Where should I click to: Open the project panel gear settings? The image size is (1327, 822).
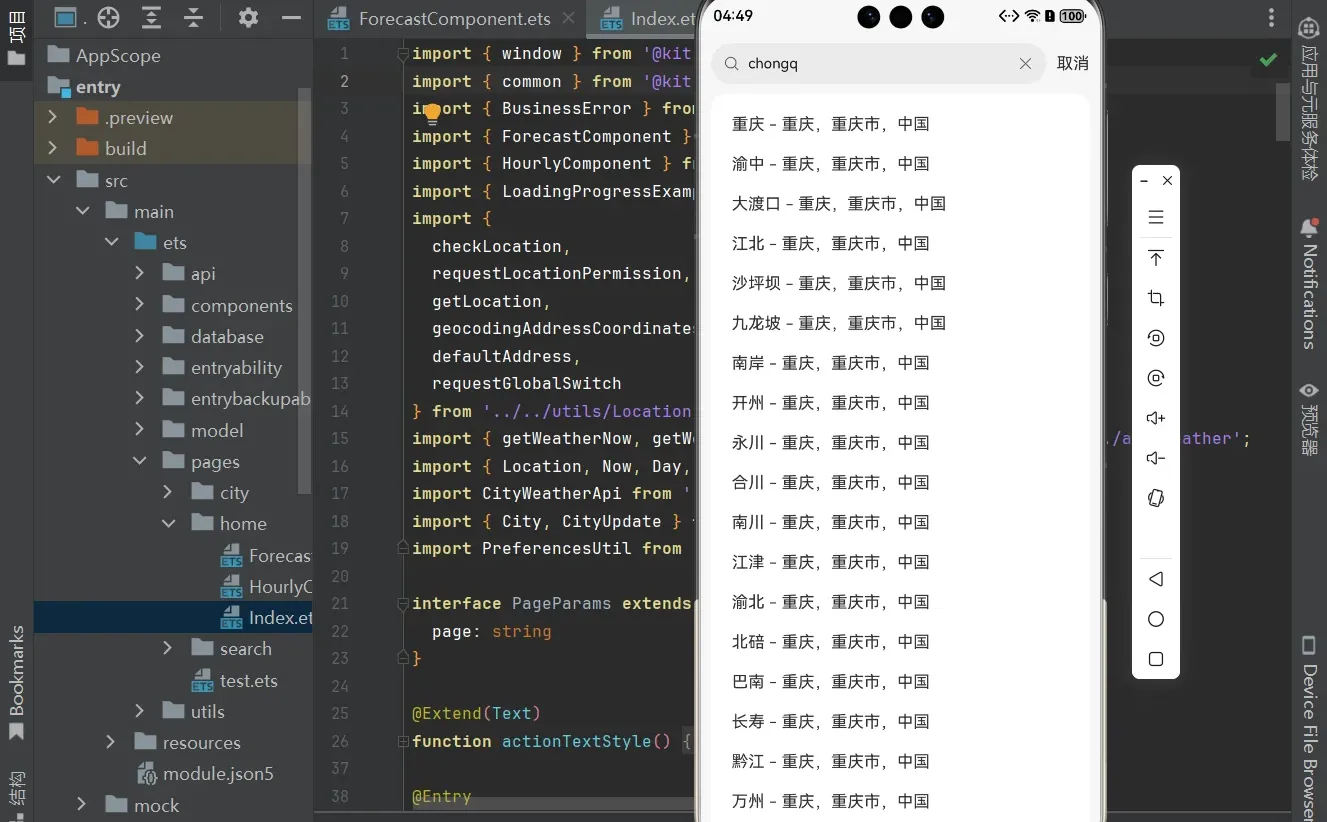248,17
